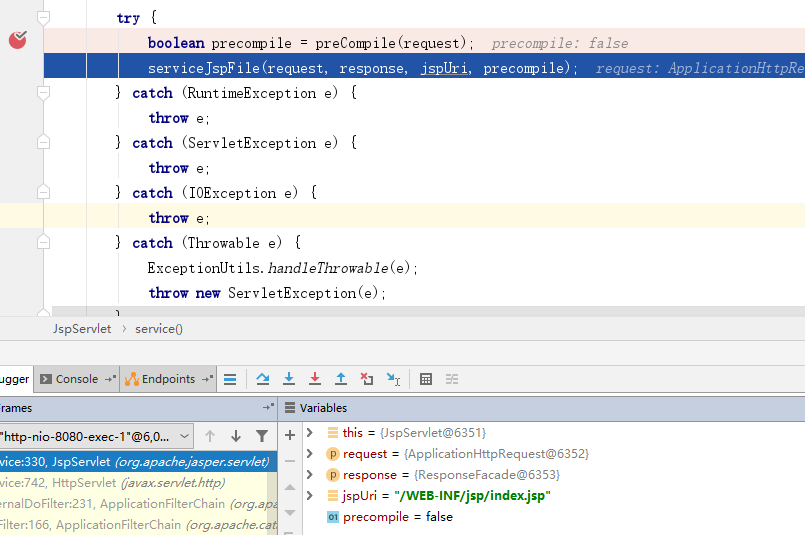
Task: Click the JspServlet breadcrumb
Action: (x=82, y=328)
